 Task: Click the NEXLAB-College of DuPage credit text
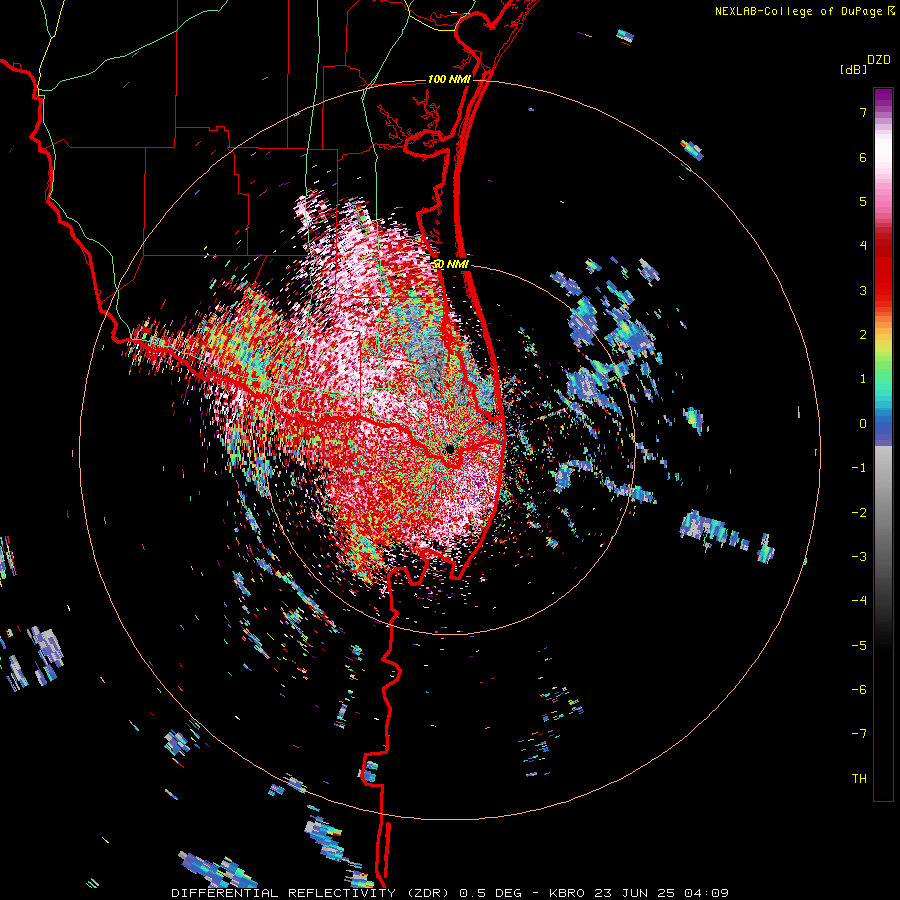coord(804,11)
